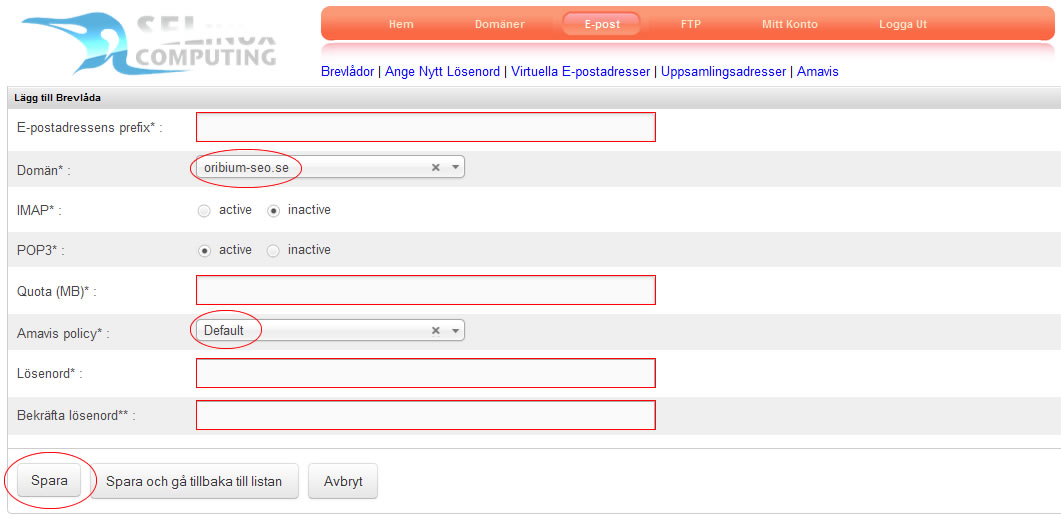Clear the Domän selection with the x icon
1061x528 pixels.
[436, 167]
